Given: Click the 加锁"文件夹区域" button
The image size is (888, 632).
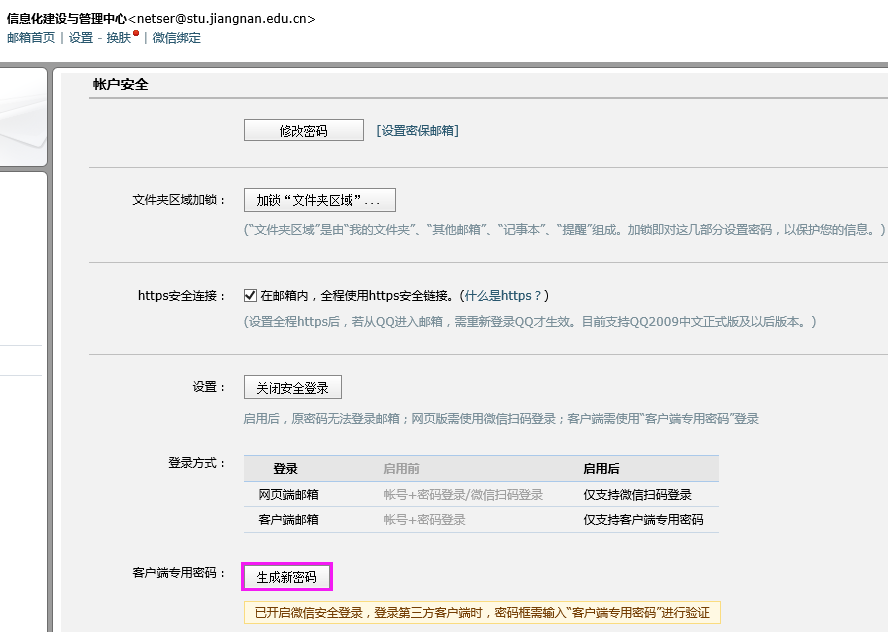Looking at the screenshot, I should [x=319, y=200].
